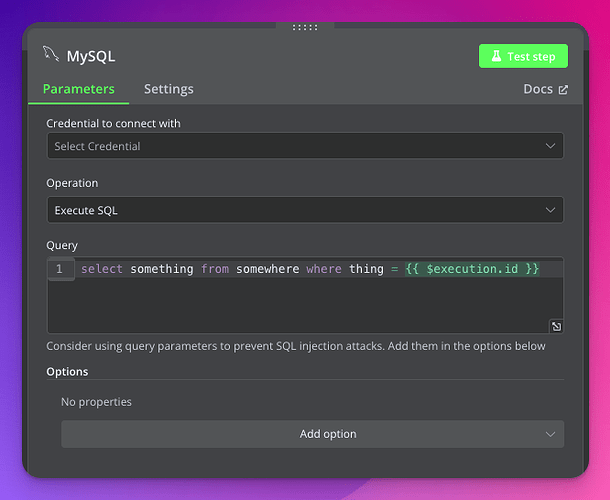This screenshot has height=500, width=610.
Task: Open the Add option dropdown
Action: tap(312, 434)
